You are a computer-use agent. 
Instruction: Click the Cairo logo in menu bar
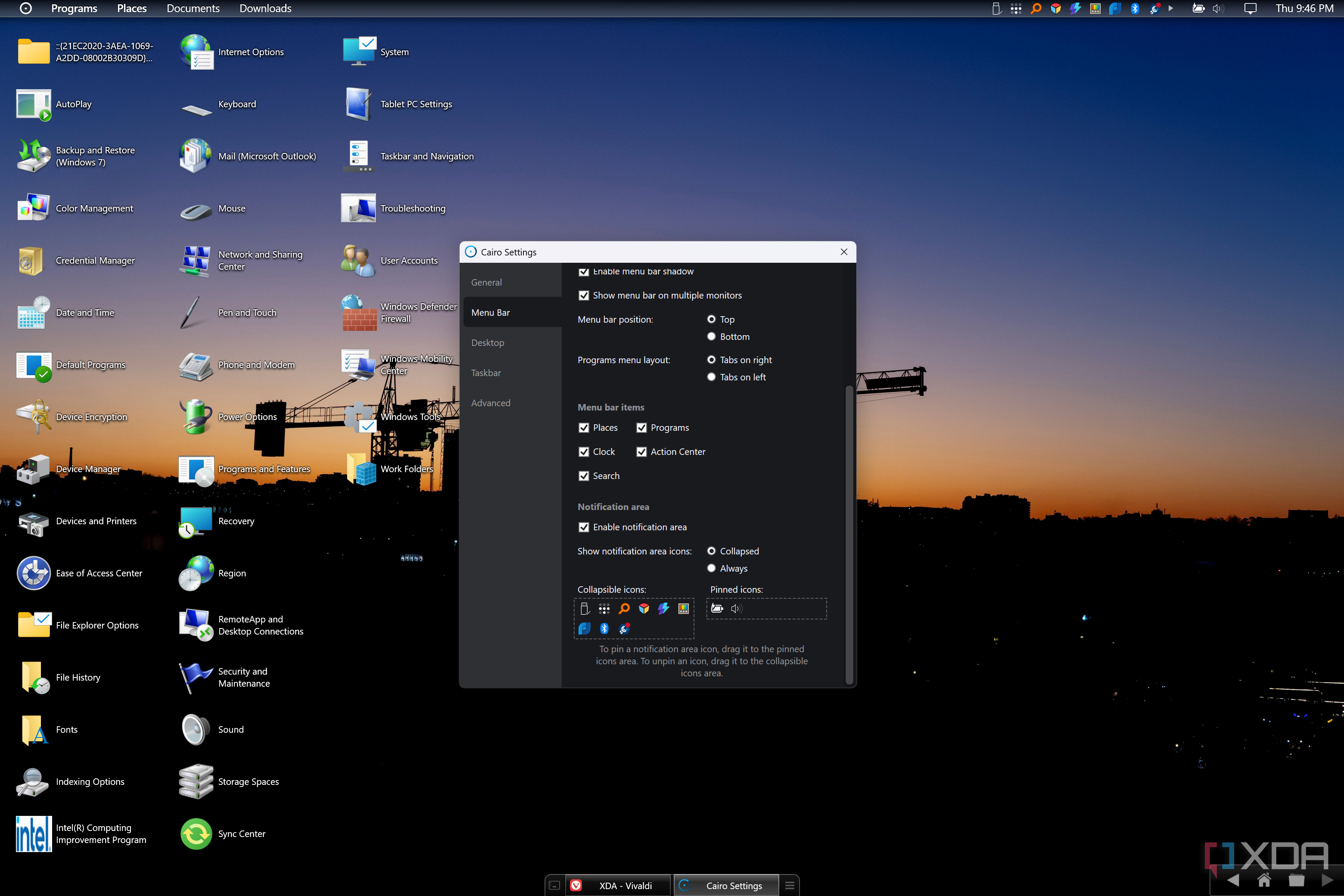tap(26, 9)
